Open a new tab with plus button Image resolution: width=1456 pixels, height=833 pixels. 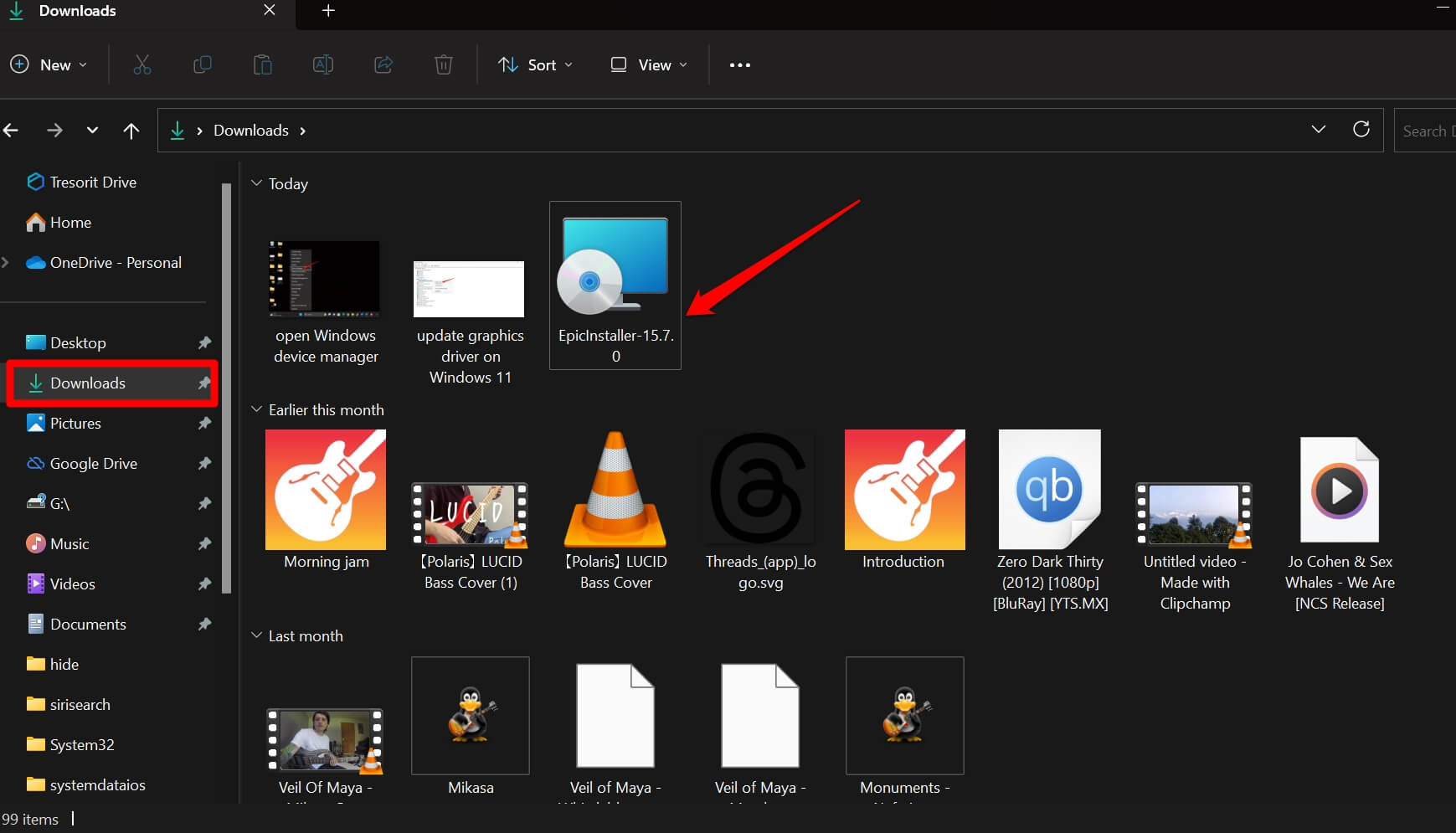[x=328, y=11]
